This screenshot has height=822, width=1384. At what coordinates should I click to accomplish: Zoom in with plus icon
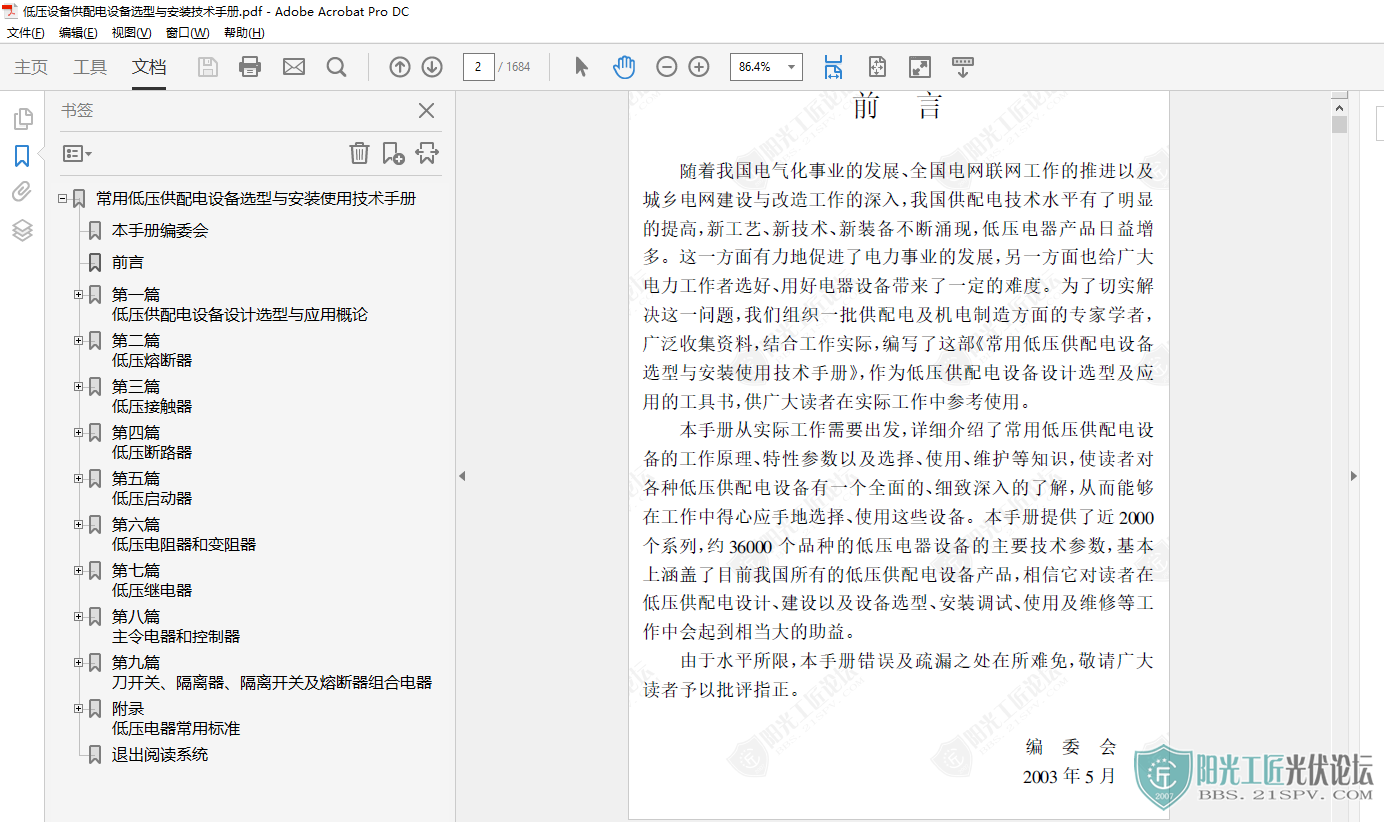[699, 67]
